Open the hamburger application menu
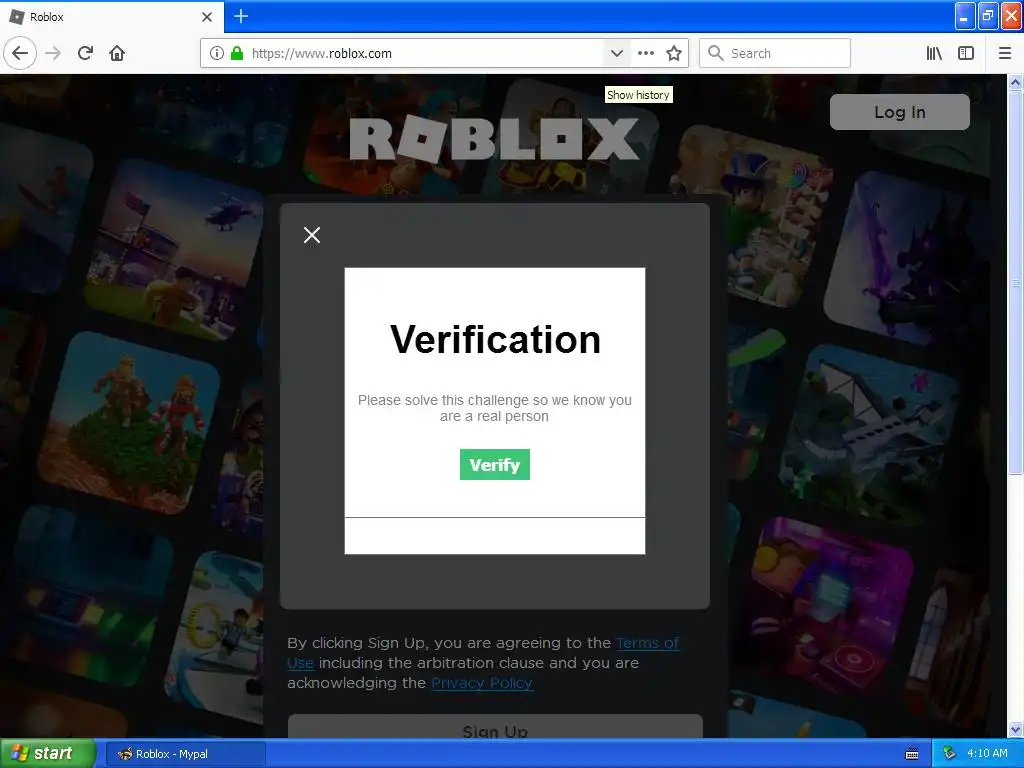The height and width of the screenshot is (768, 1024). pyautogui.click(x=1005, y=54)
